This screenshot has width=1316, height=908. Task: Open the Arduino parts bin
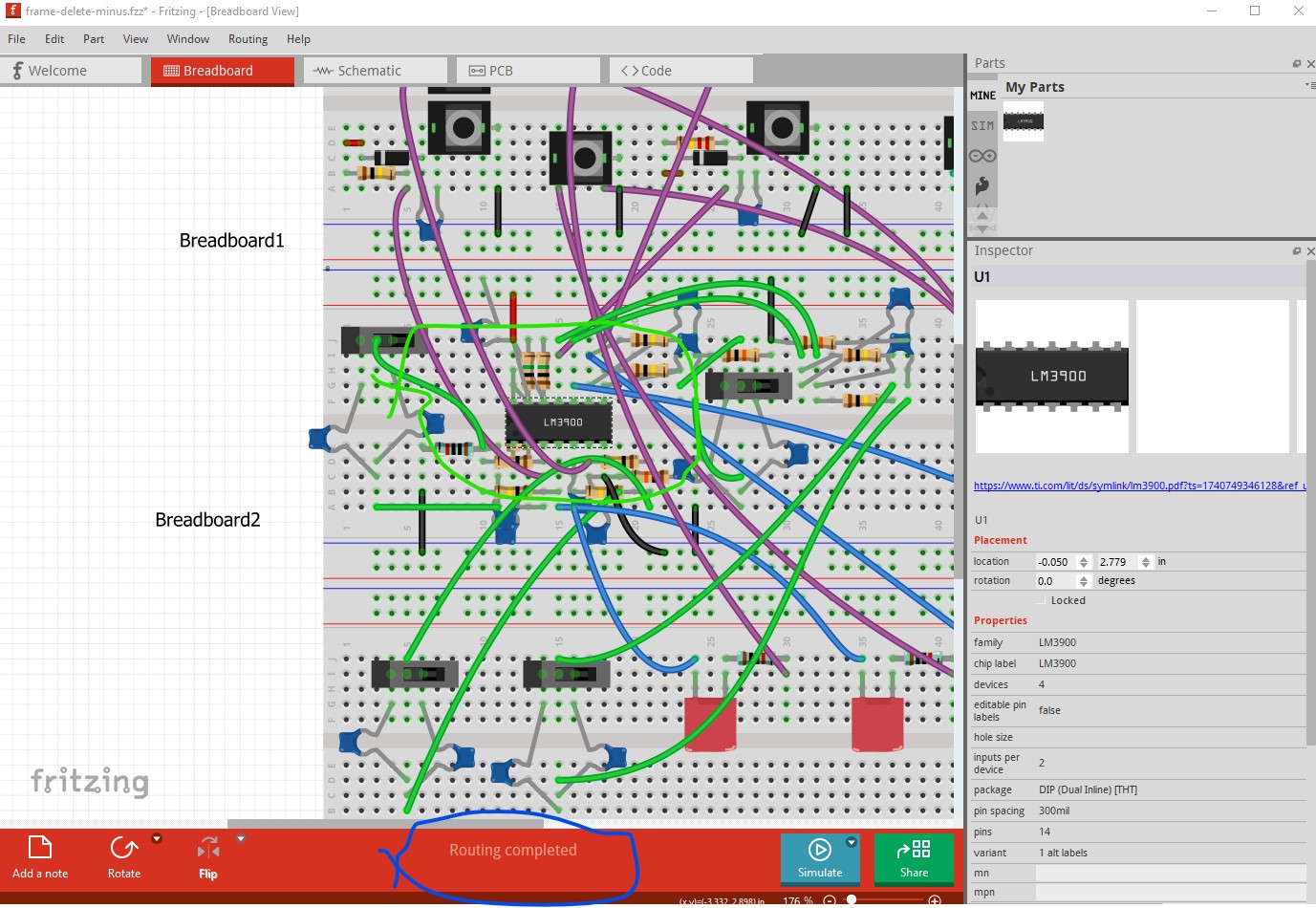[982, 156]
